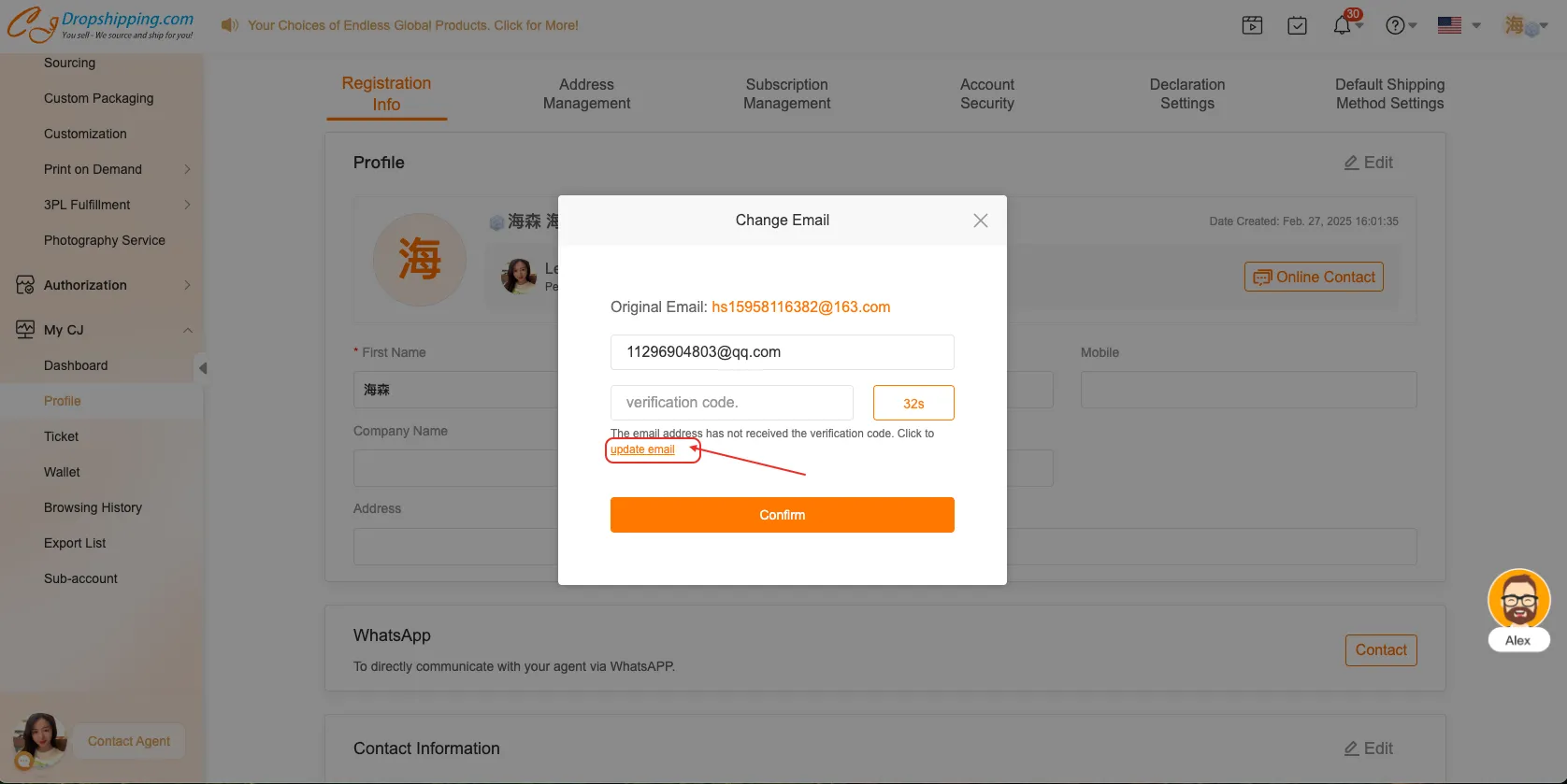The image size is (1567, 784).
Task: Collapse the sidebar with arrow handle
Action: click(x=202, y=368)
